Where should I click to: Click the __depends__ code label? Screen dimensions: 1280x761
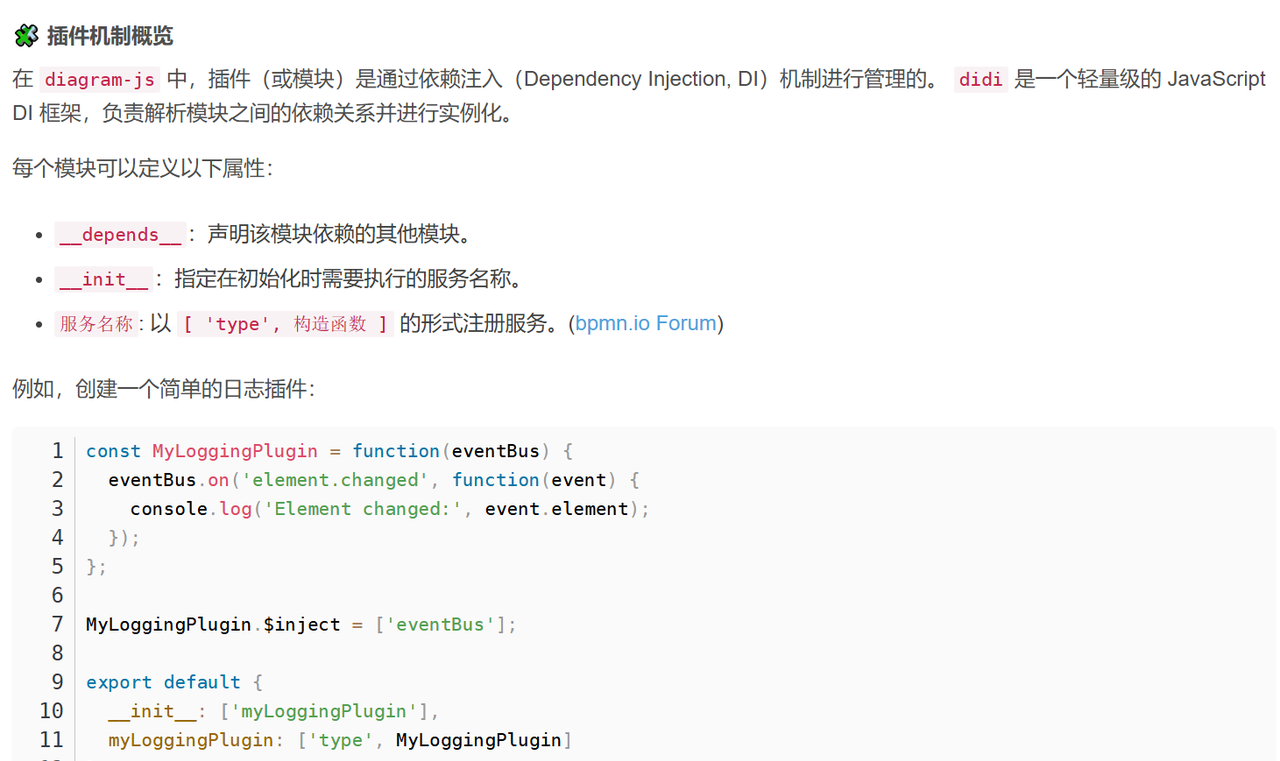[x=120, y=235]
